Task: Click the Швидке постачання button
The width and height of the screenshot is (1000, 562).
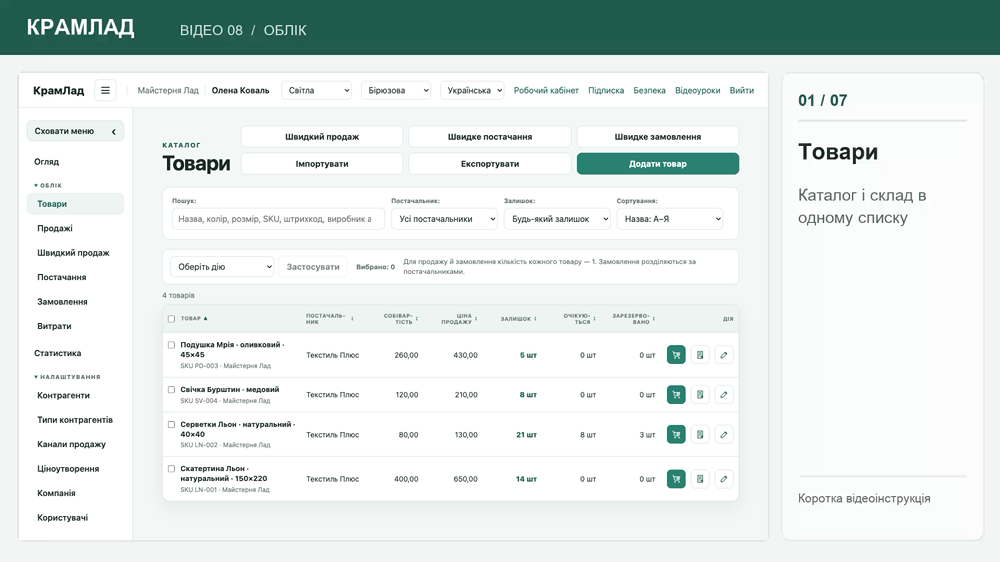Action: point(490,137)
